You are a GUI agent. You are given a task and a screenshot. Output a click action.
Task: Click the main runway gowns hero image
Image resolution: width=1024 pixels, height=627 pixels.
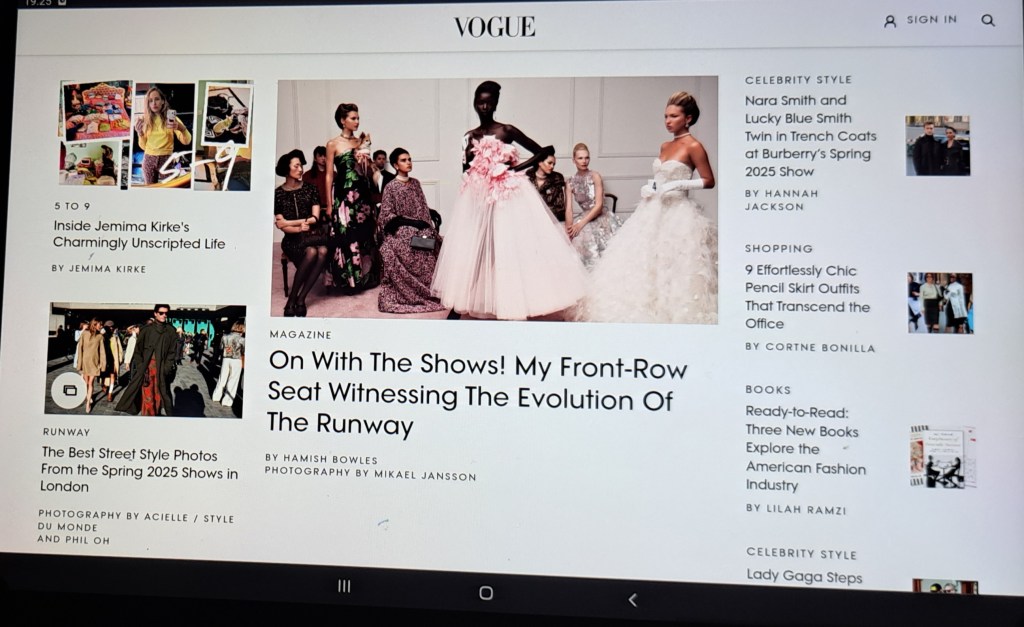point(495,200)
